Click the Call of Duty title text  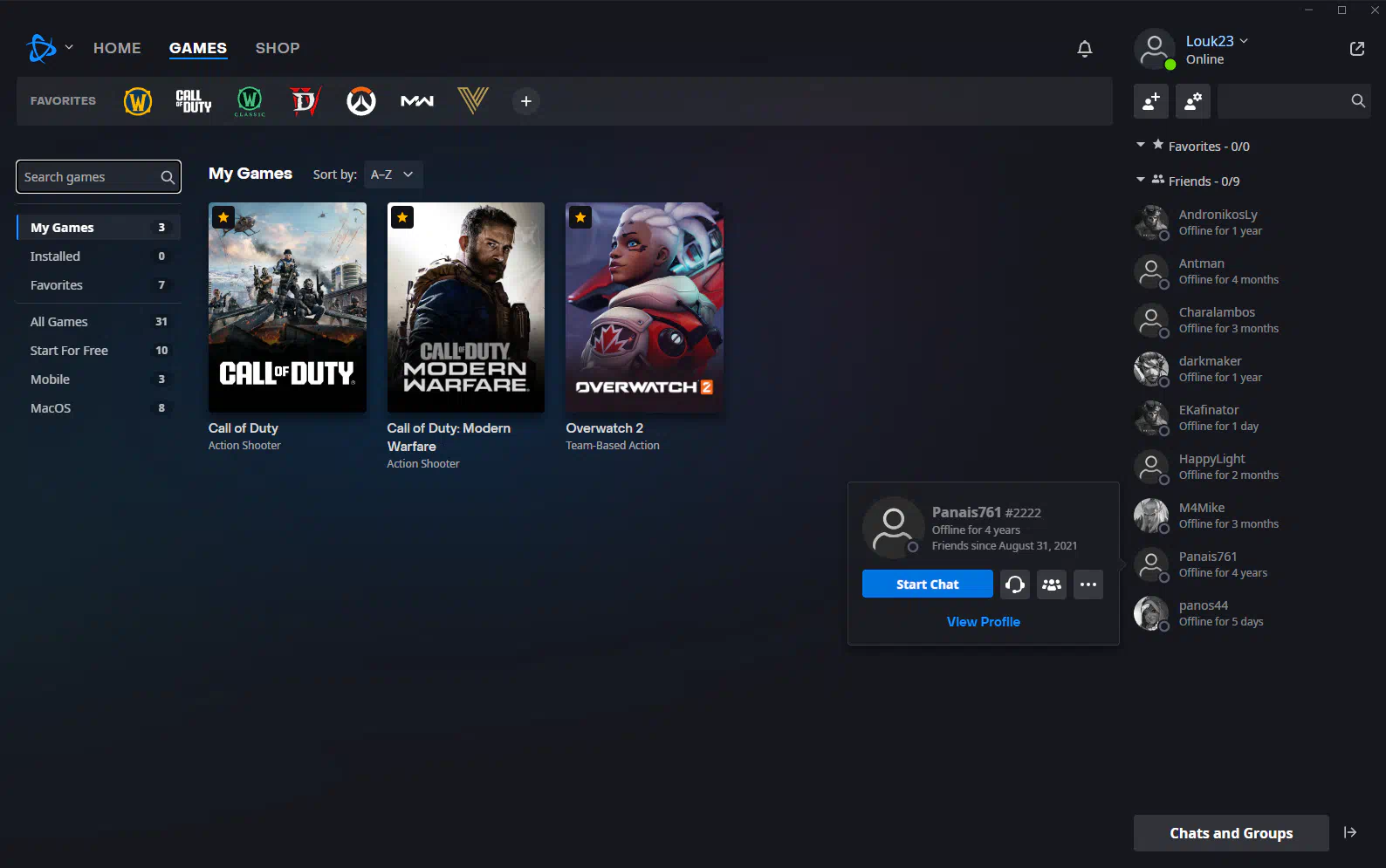[x=244, y=428]
